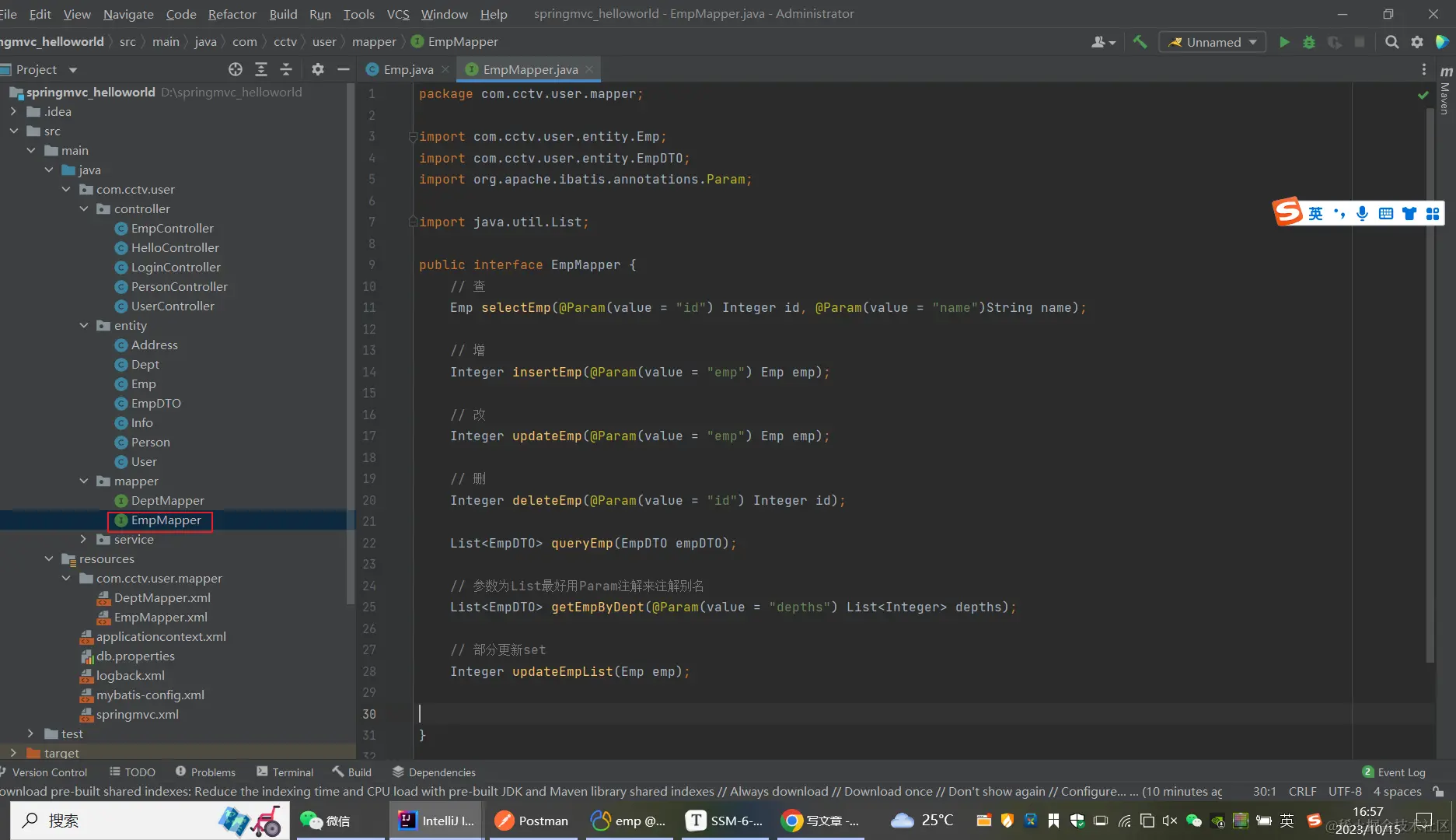Click the Build project hammer icon
1456x840 pixels.
[1140, 42]
